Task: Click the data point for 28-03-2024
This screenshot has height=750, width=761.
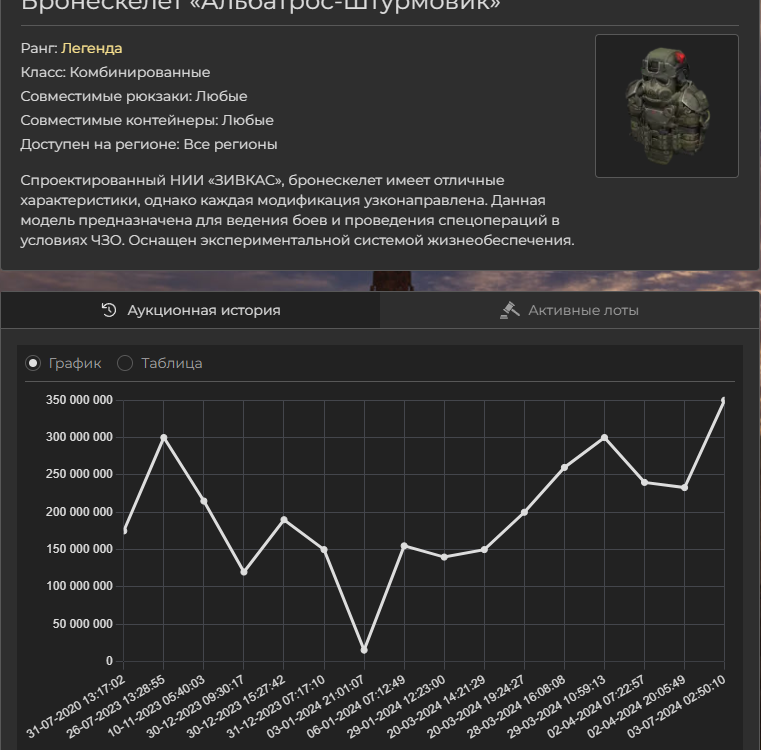Action: pyautogui.click(x=564, y=467)
